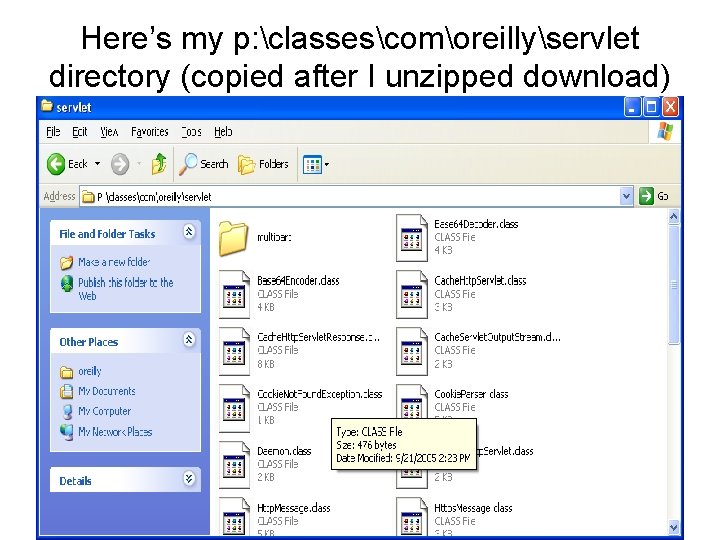Maximize the servlet window
Viewport: 720px width, 540px height.
coord(651,107)
